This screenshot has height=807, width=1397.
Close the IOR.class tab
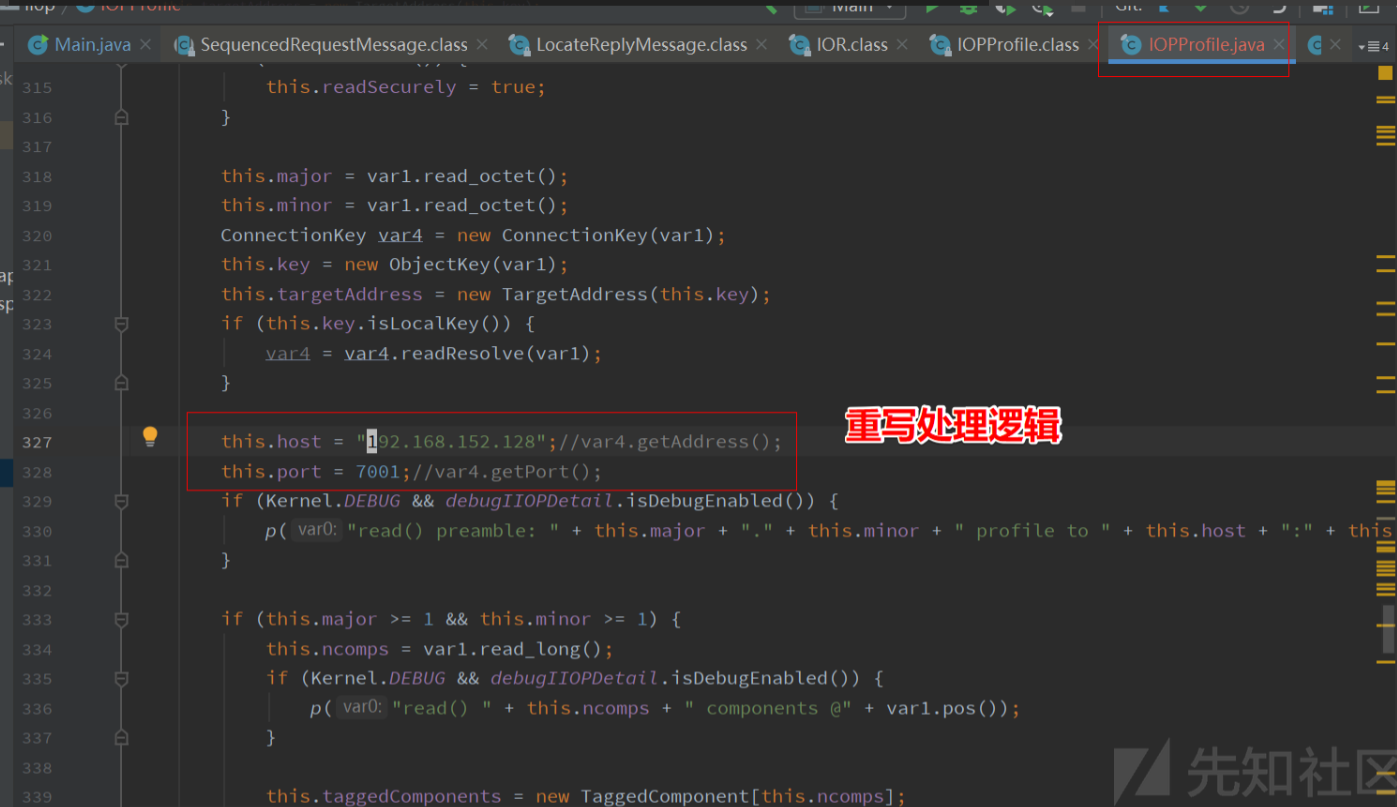(902, 45)
